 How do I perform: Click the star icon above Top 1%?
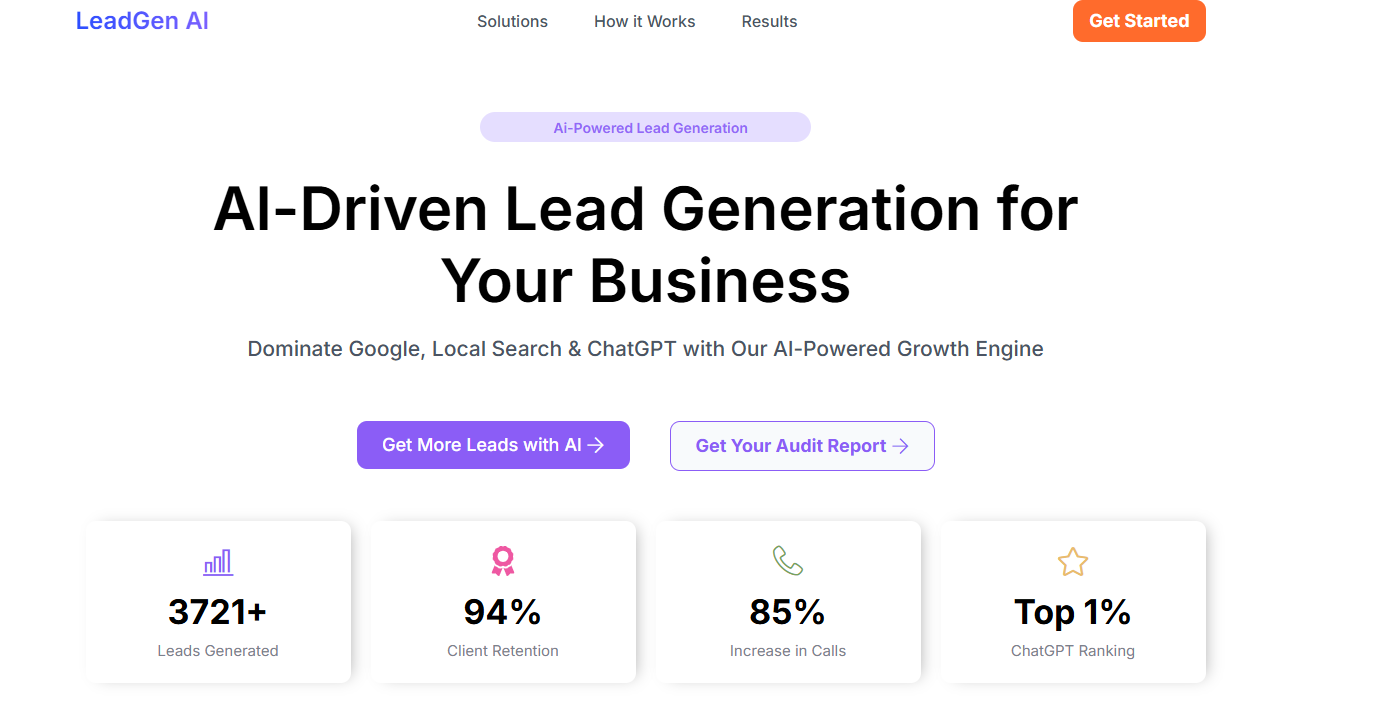[x=1073, y=562]
